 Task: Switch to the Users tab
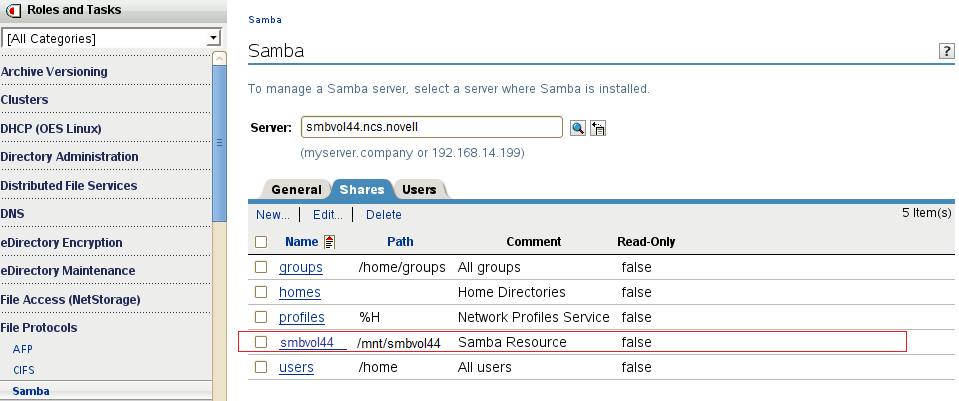[419, 189]
